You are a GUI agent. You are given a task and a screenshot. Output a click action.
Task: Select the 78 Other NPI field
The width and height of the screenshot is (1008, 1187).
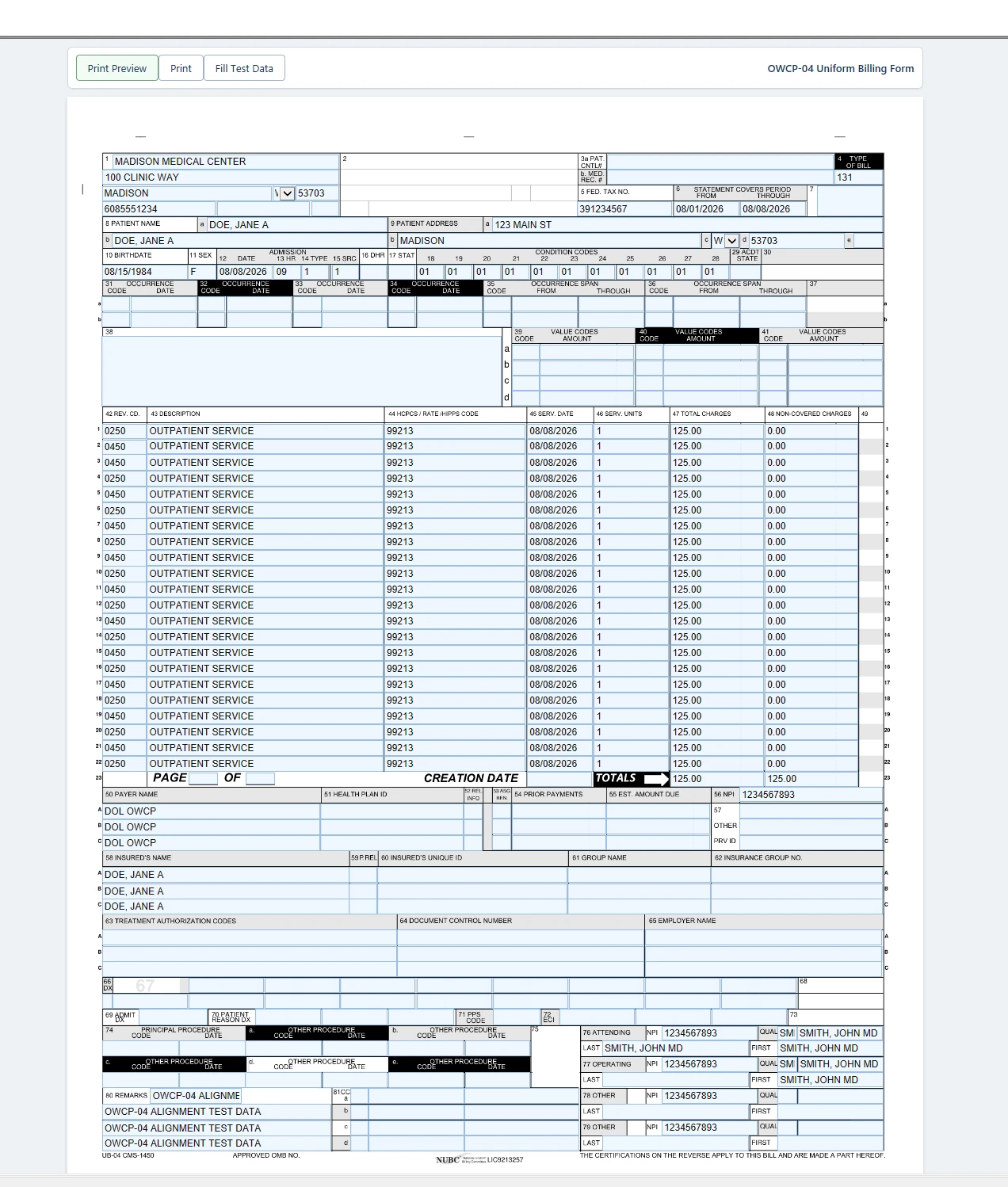point(709,1096)
